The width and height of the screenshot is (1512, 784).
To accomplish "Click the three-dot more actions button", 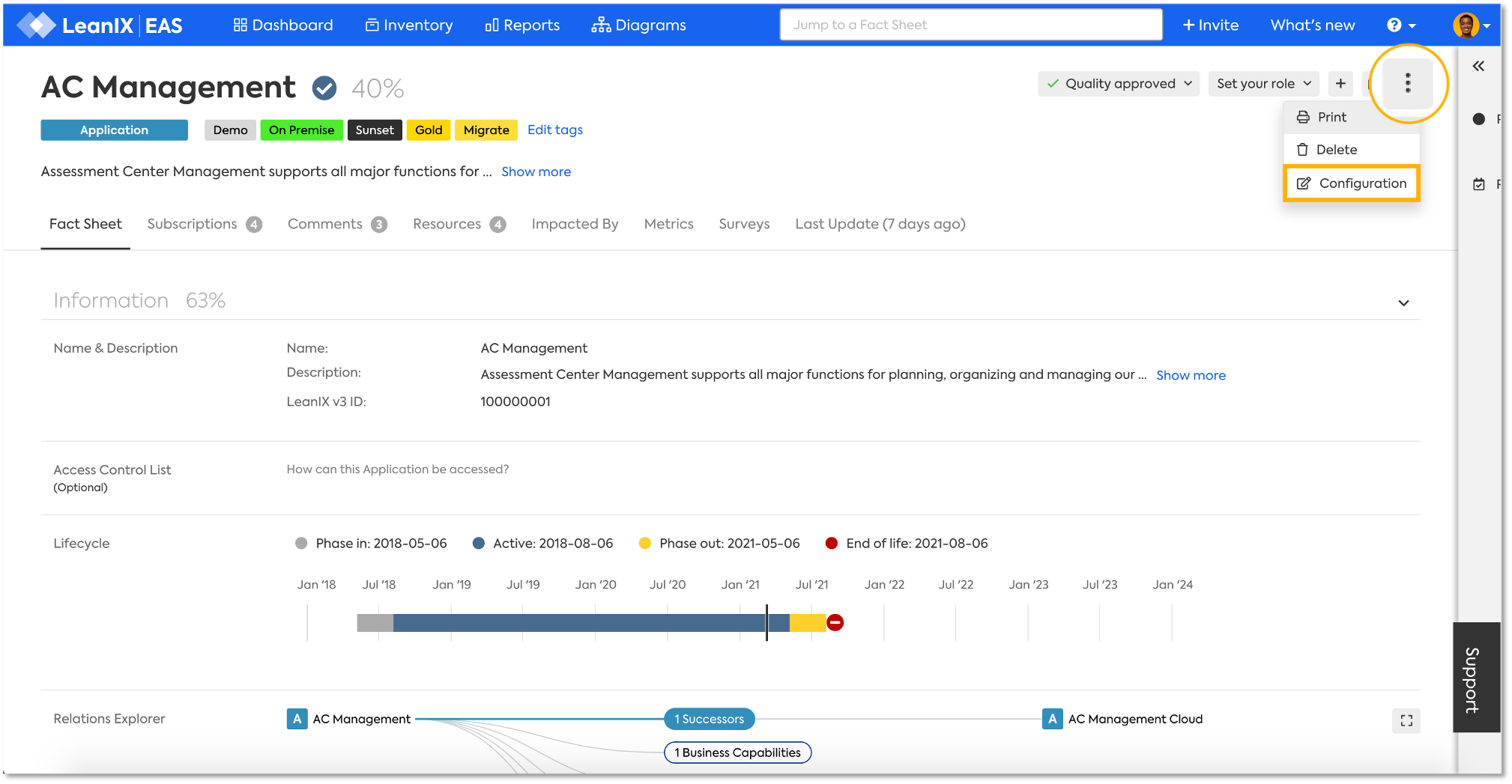I will point(1408,83).
